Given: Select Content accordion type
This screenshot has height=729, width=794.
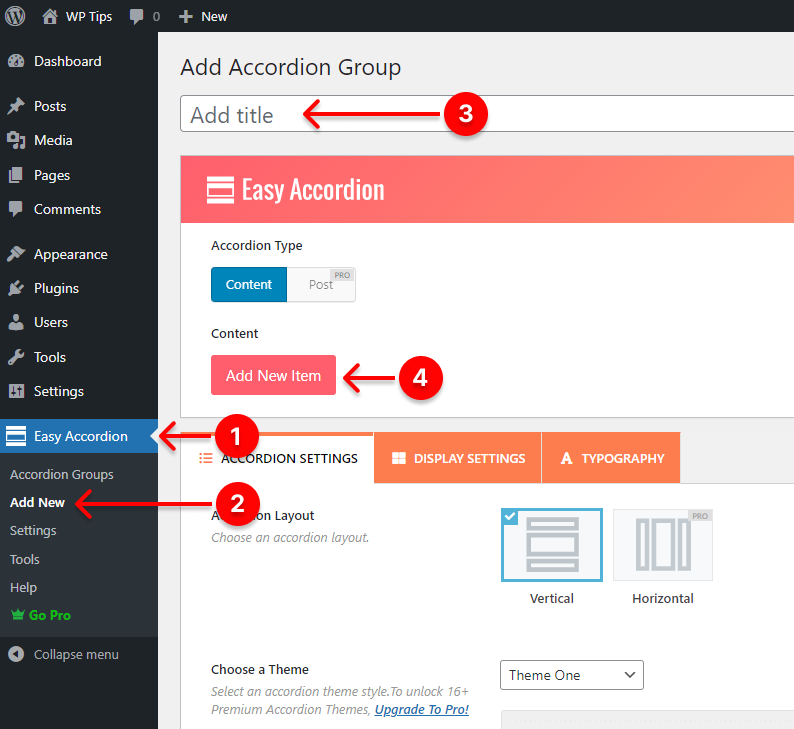Looking at the screenshot, I should (x=249, y=285).
